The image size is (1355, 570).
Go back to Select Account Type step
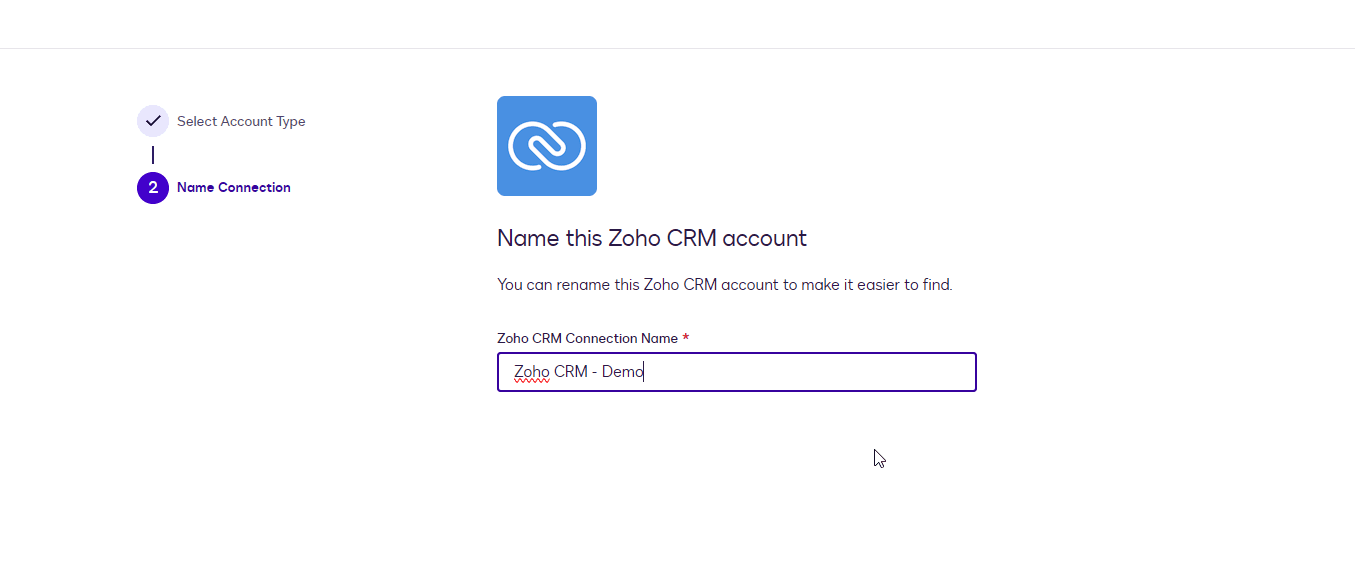pos(241,121)
